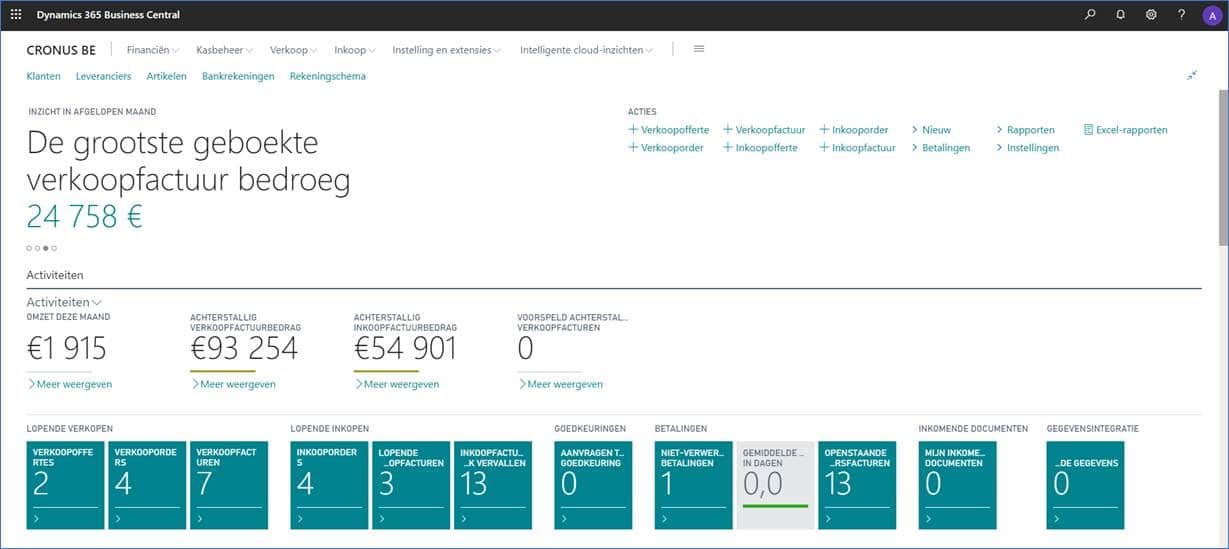The height and width of the screenshot is (549, 1229).
Task: Expand Instelling en extensies menu
Action: 447,50
